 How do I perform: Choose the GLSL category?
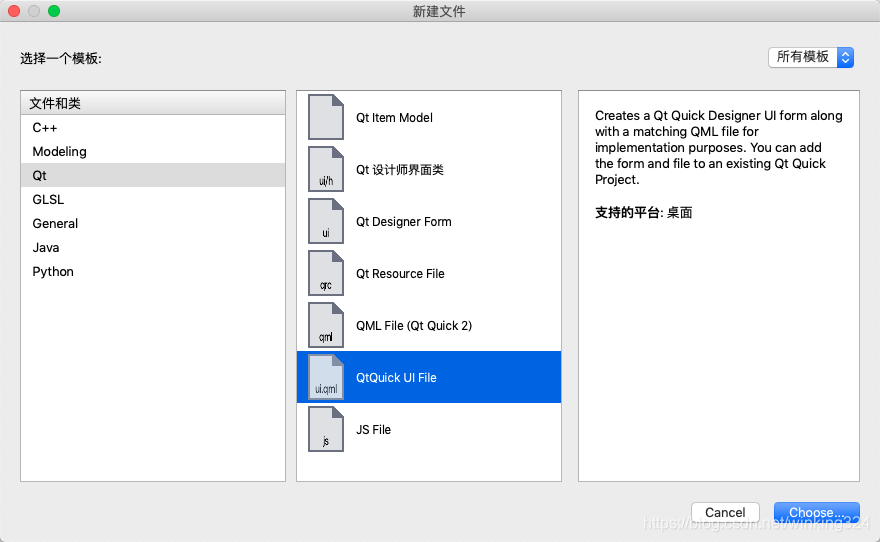point(153,199)
